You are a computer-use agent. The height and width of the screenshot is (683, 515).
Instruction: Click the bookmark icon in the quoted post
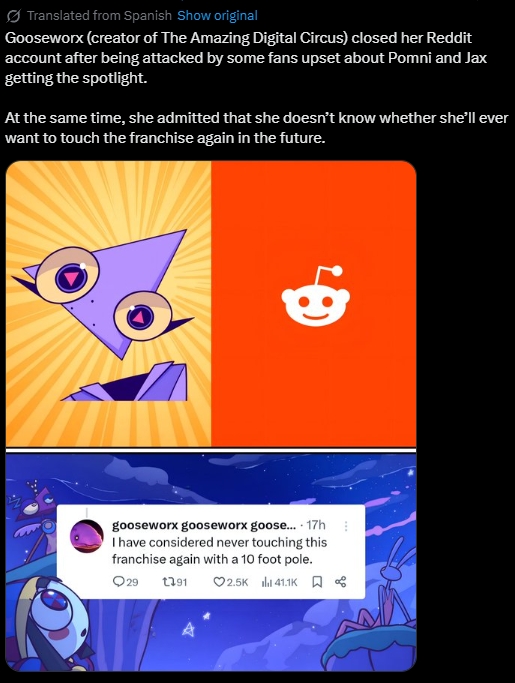click(318, 582)
